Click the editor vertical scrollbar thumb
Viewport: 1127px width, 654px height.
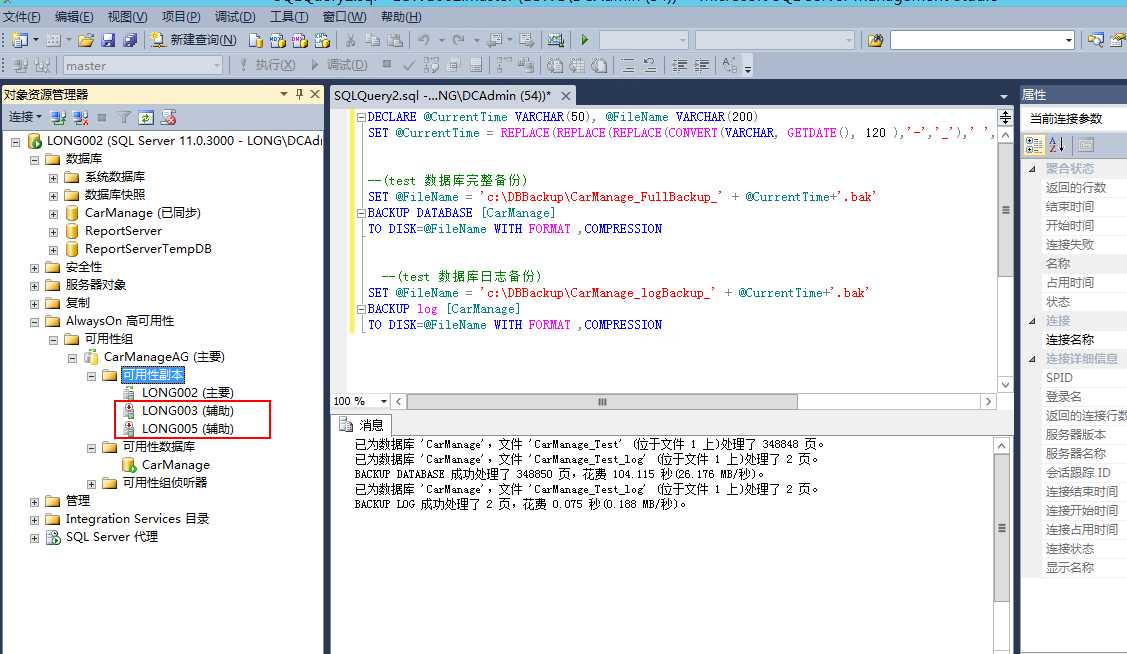point(1006,210)
